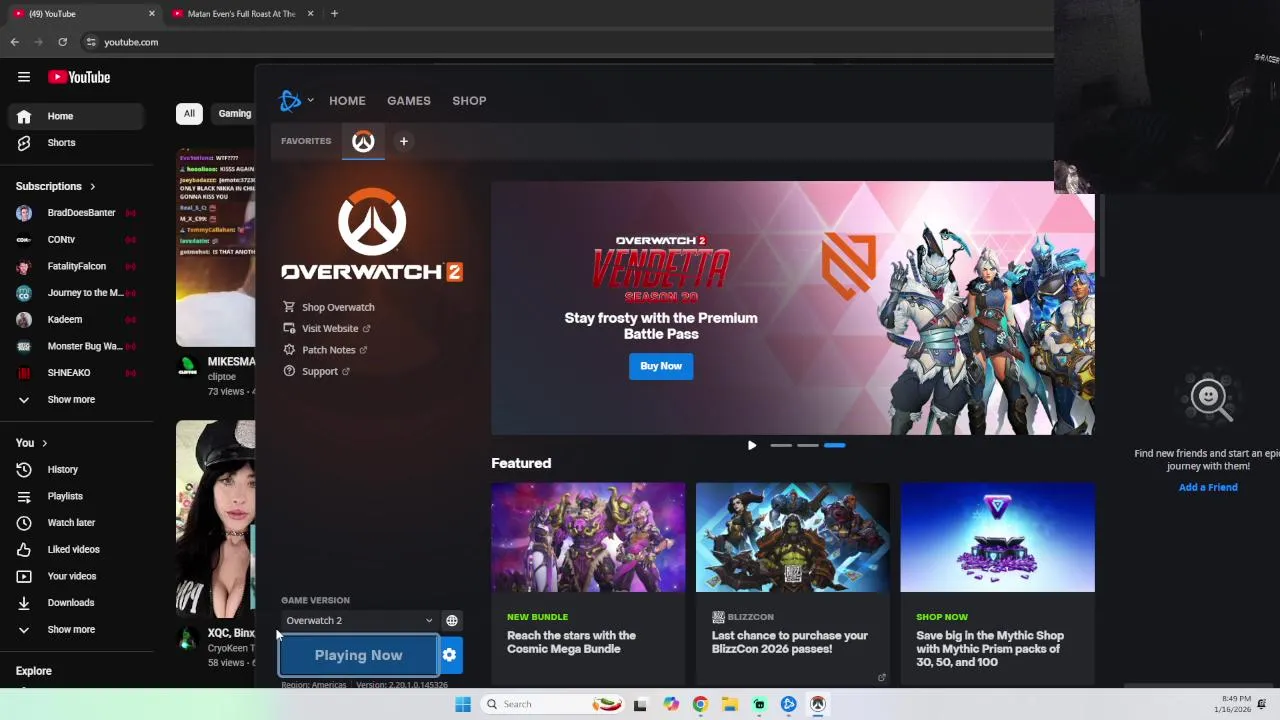Open FatalityFalcon subscription channel
This screenshot has height=720, width=1280.
pyautogui.click(x=76, y=266)
